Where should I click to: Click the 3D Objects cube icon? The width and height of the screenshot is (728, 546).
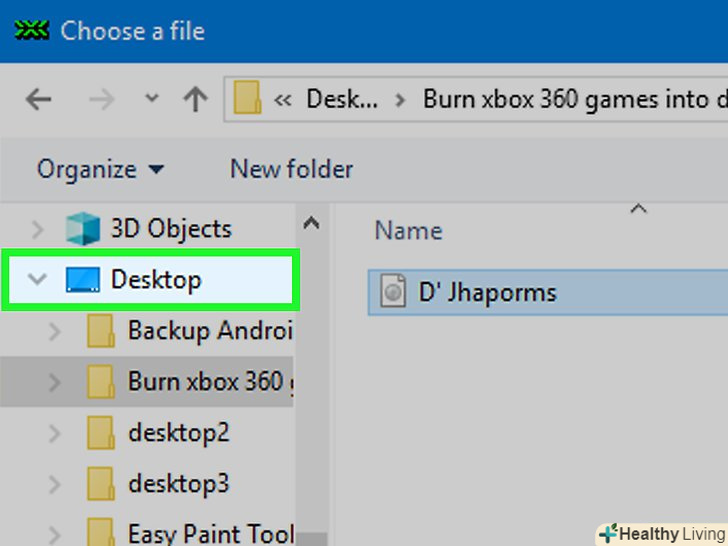[83, 228]
